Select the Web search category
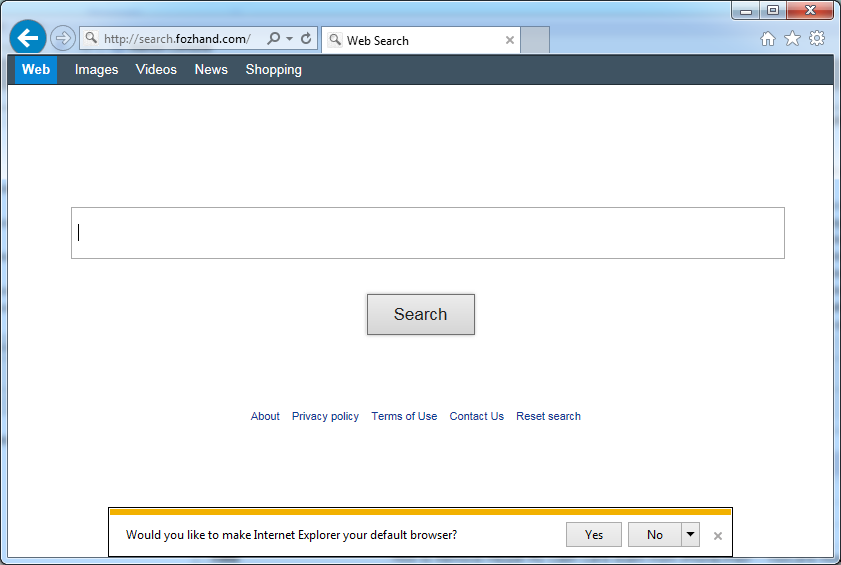Screen dimensions: 841x565 [36, 70]
